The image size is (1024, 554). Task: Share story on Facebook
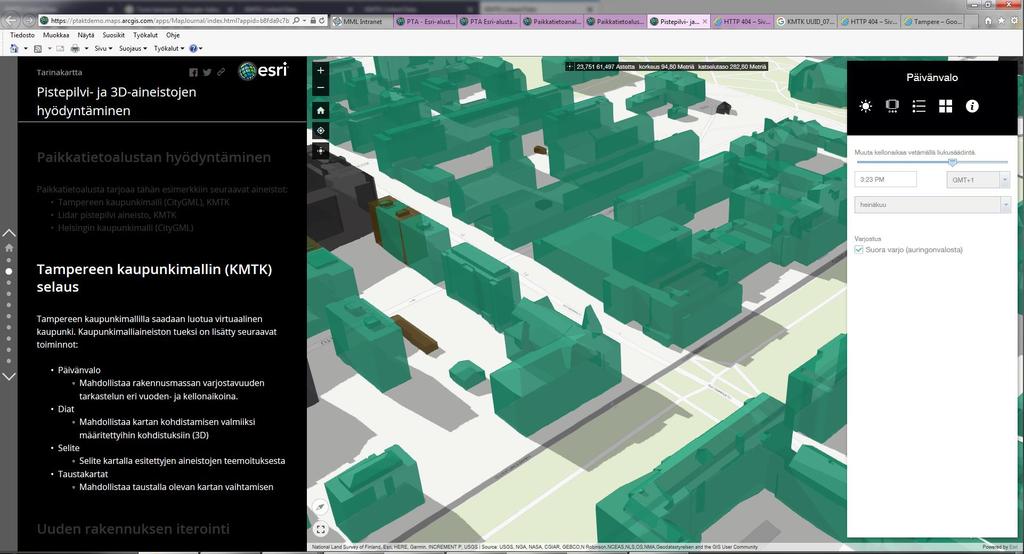193,73
